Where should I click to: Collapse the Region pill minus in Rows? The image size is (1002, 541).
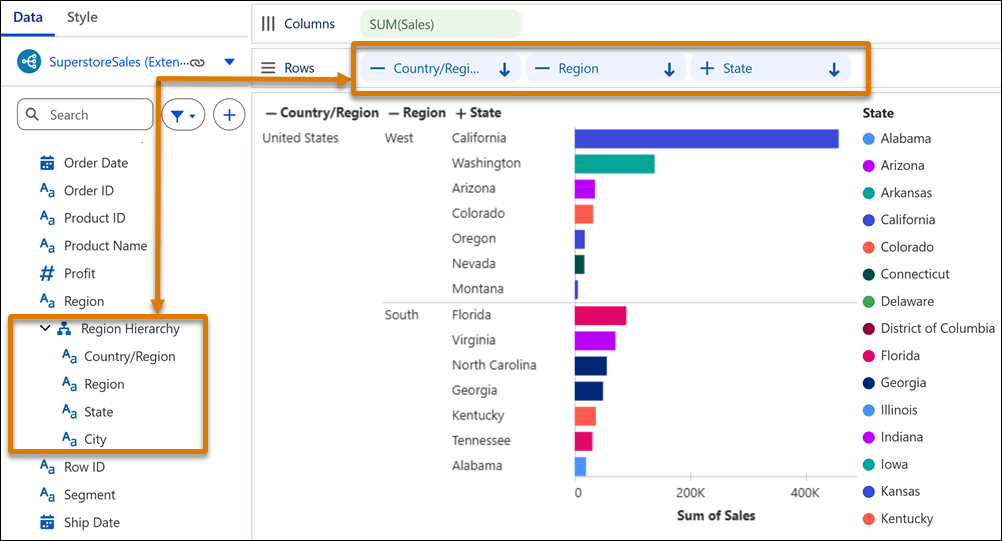point(542,68)
